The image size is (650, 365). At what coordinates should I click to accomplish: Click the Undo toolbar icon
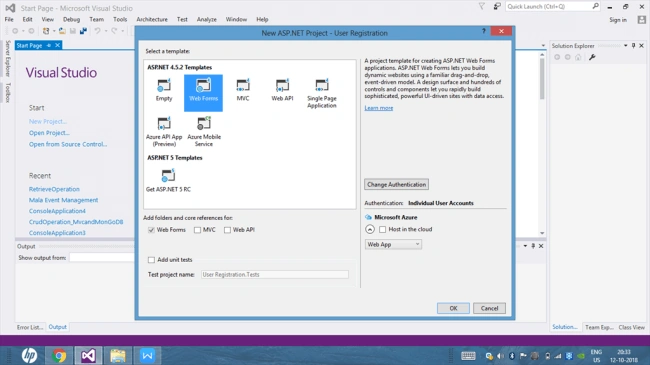pyautogui.click(x=97, y=31)
